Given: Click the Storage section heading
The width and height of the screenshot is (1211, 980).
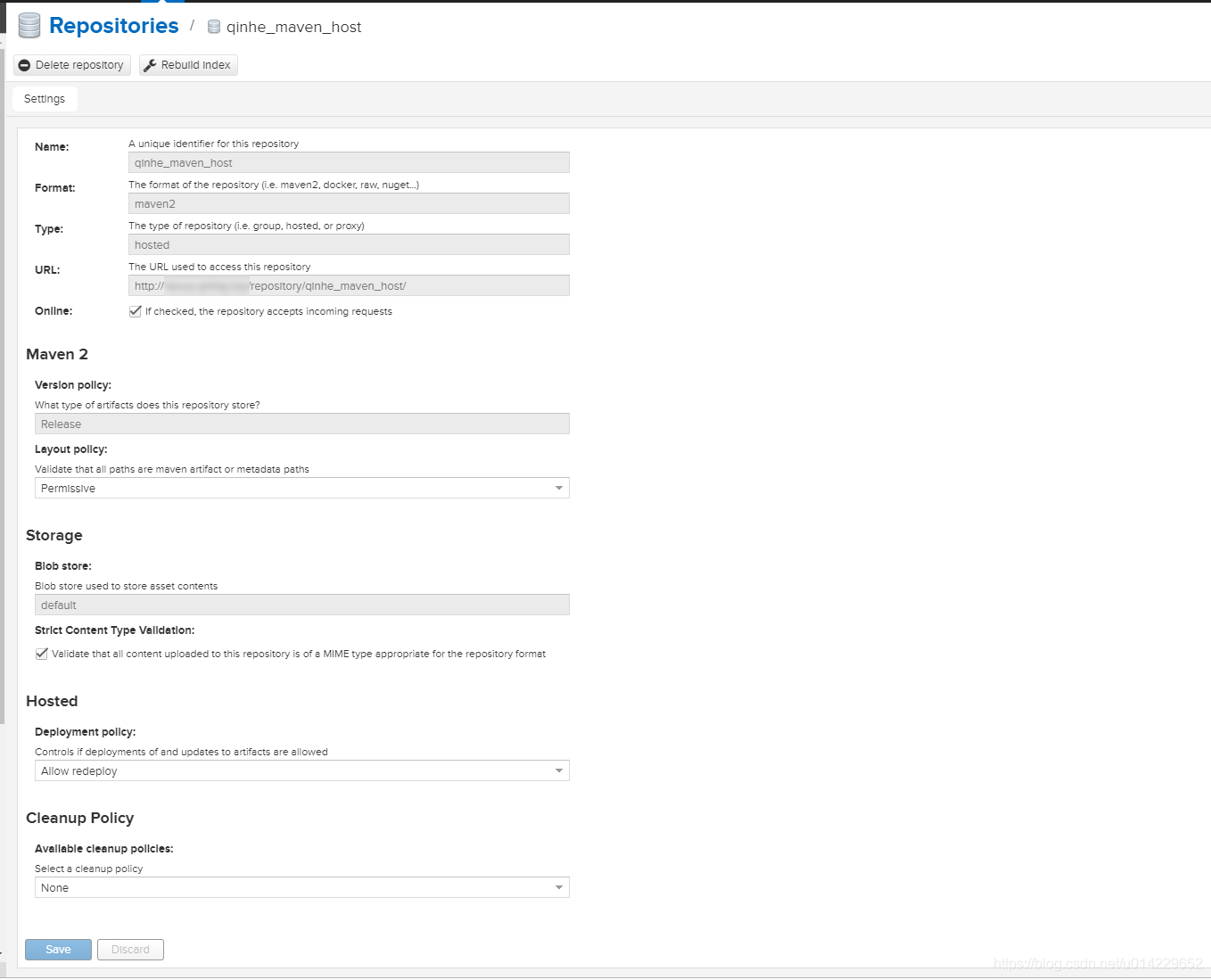Looking at the screenshot, I should tap(54, 535).
